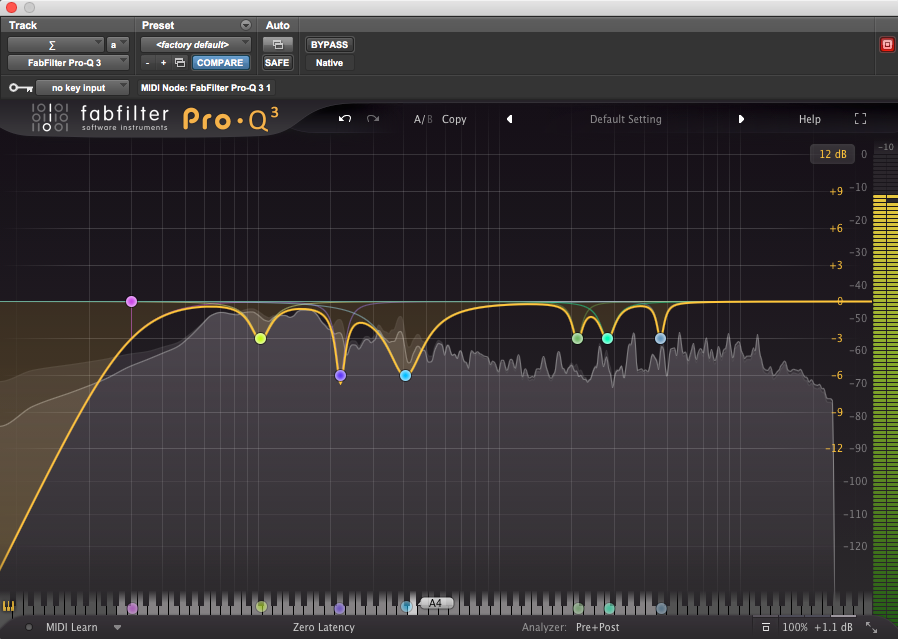Open the Zero Latency processing mode menu

coord(324,628)
